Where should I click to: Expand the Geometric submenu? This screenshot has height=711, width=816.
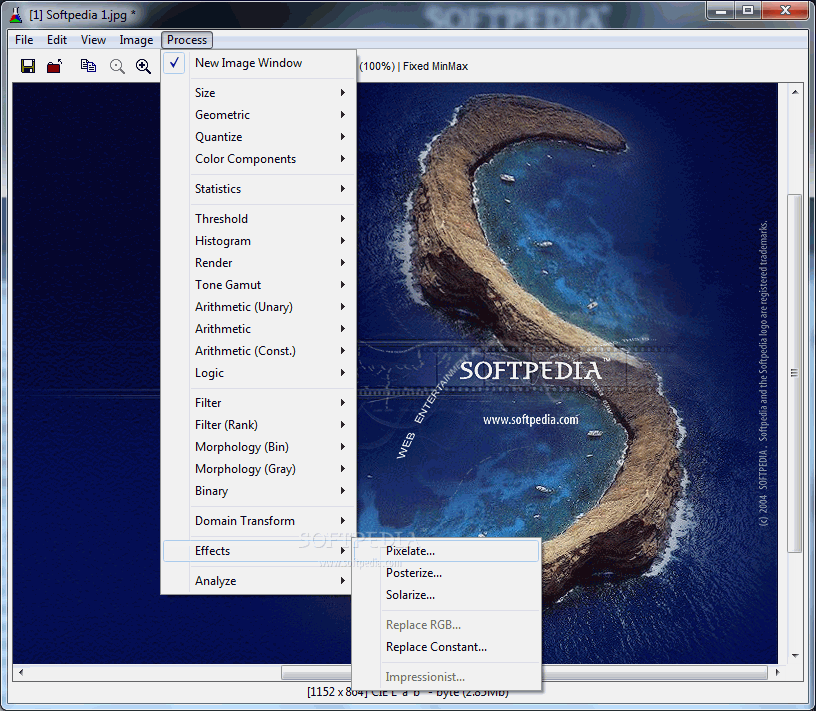coord(259,115)
